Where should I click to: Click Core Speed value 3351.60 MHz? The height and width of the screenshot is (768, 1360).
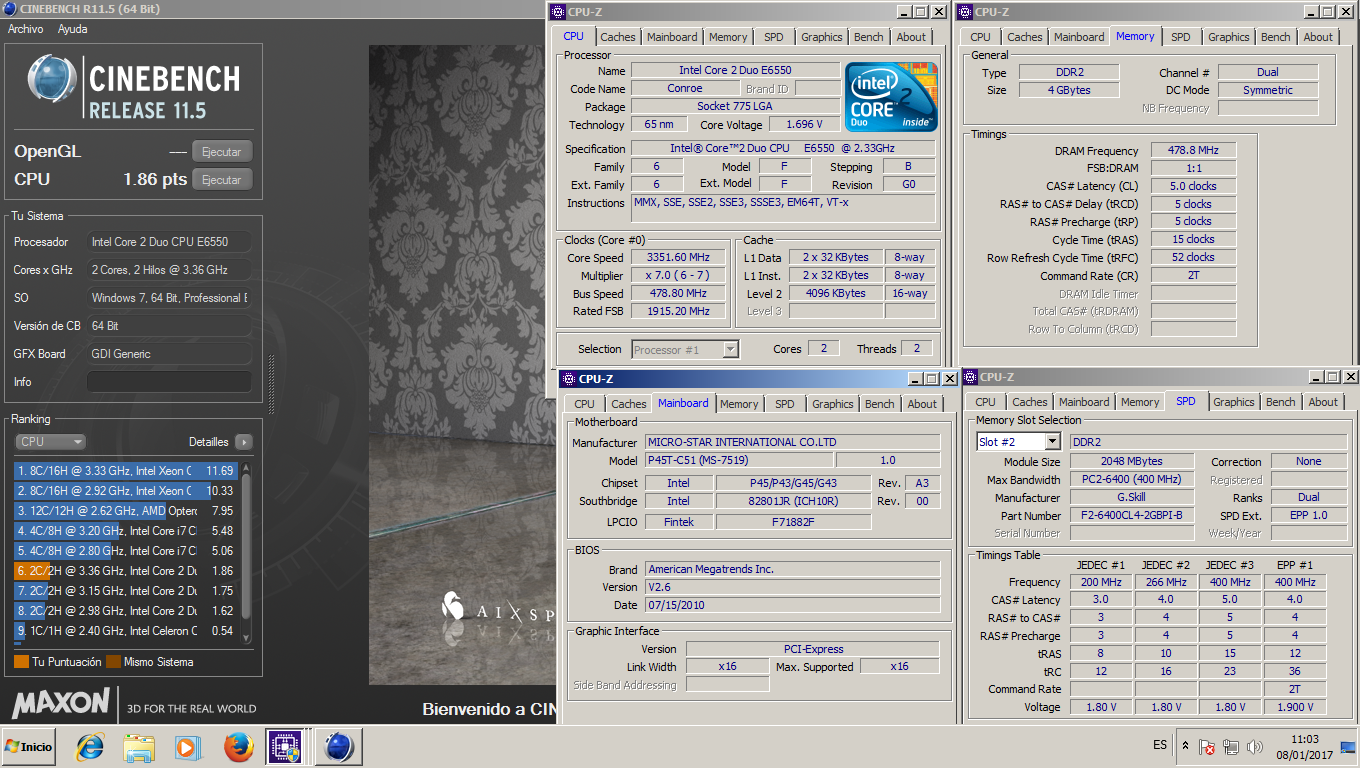pyautogui.click(x=679, y=258)
